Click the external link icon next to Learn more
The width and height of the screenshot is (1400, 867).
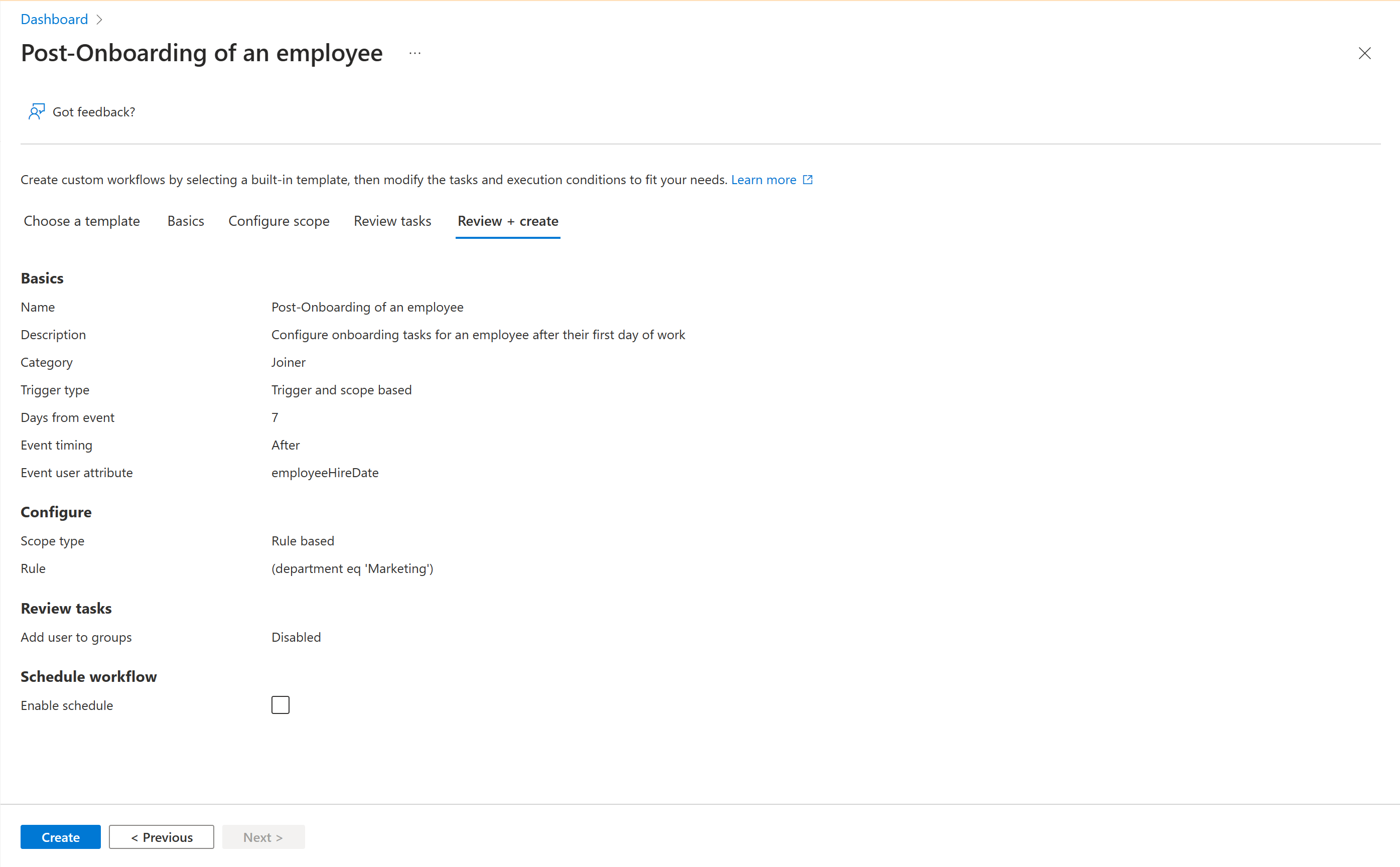point(807,179)
